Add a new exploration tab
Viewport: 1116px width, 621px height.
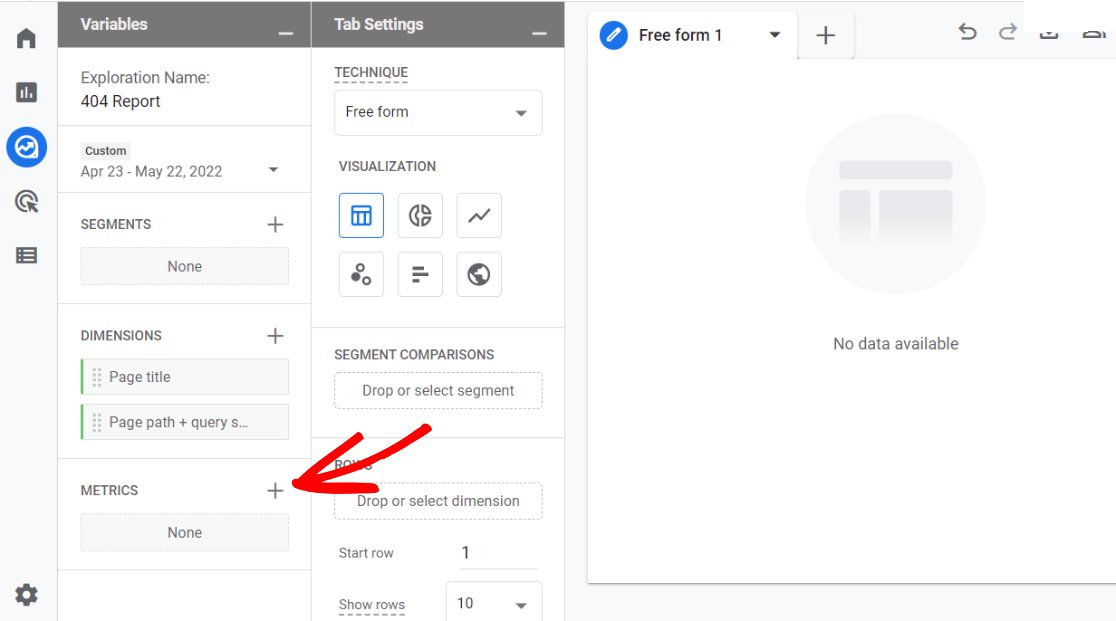pos(826,34)
